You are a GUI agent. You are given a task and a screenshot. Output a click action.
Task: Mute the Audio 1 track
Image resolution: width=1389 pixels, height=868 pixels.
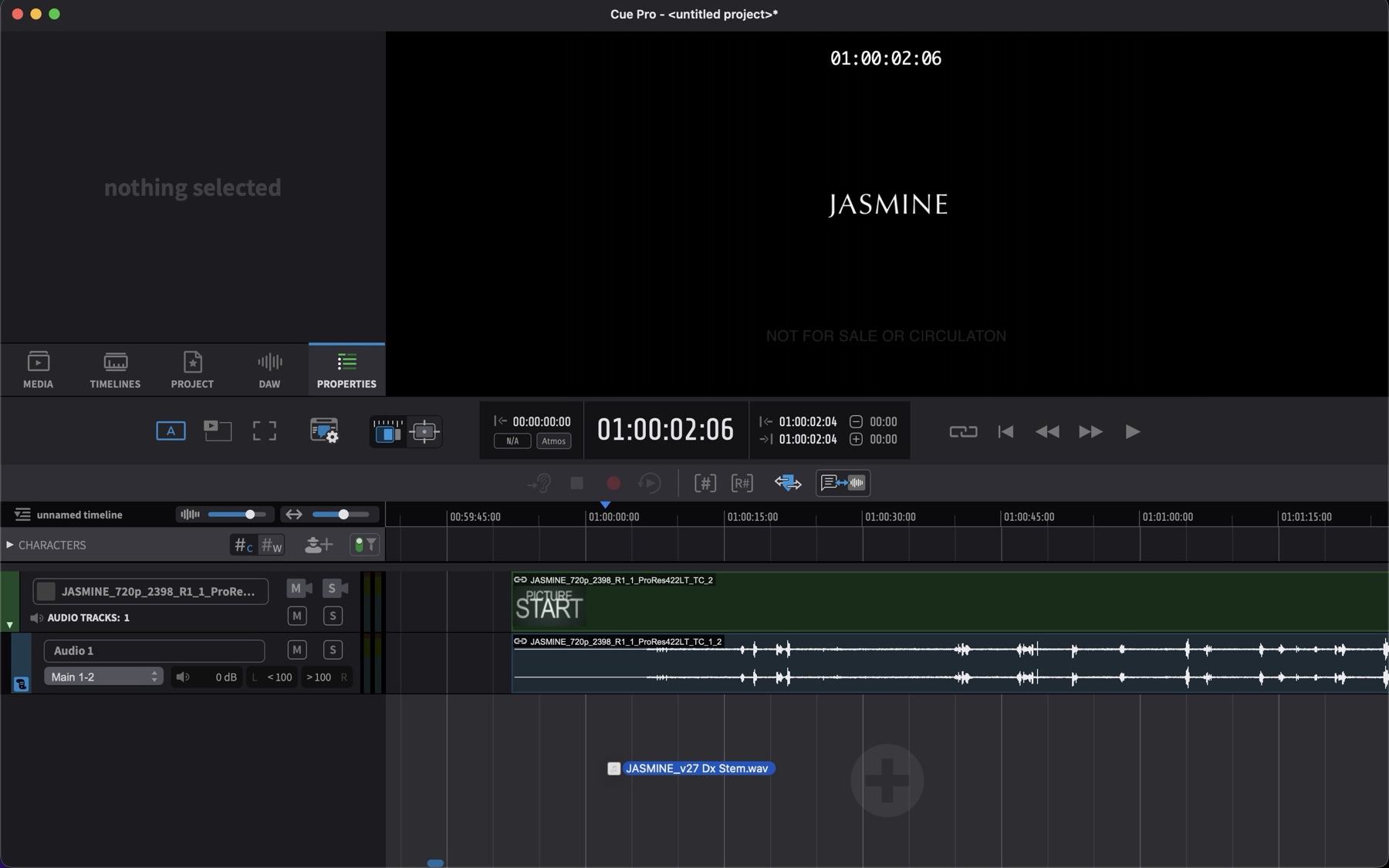coord(297,650)
